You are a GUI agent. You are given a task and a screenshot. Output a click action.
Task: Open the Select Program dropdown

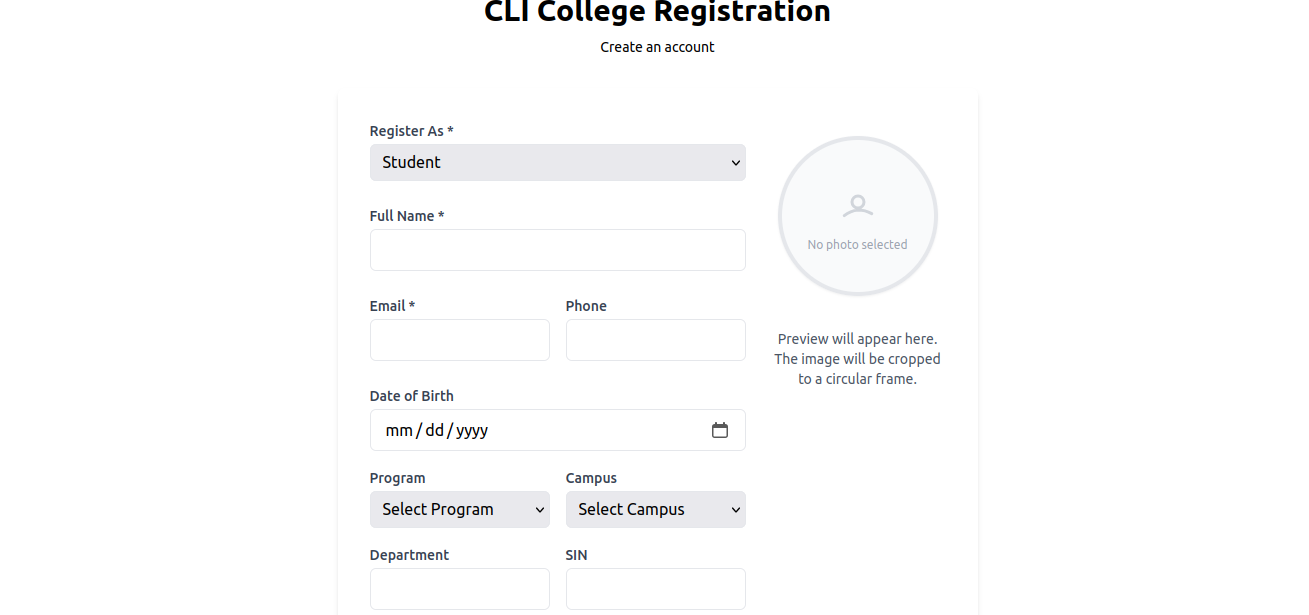click(x=459, y=509)
